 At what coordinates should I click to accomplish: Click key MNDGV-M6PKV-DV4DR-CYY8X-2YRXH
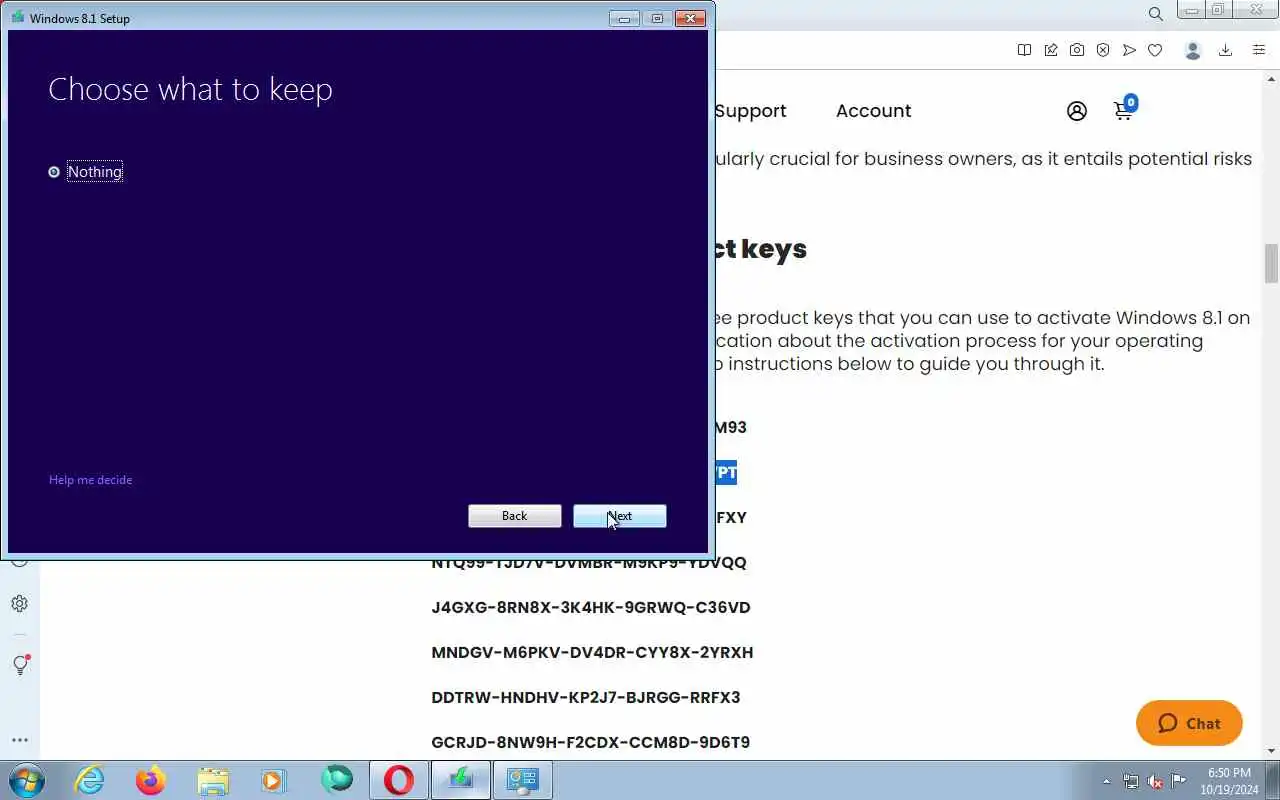pos(592,653)
